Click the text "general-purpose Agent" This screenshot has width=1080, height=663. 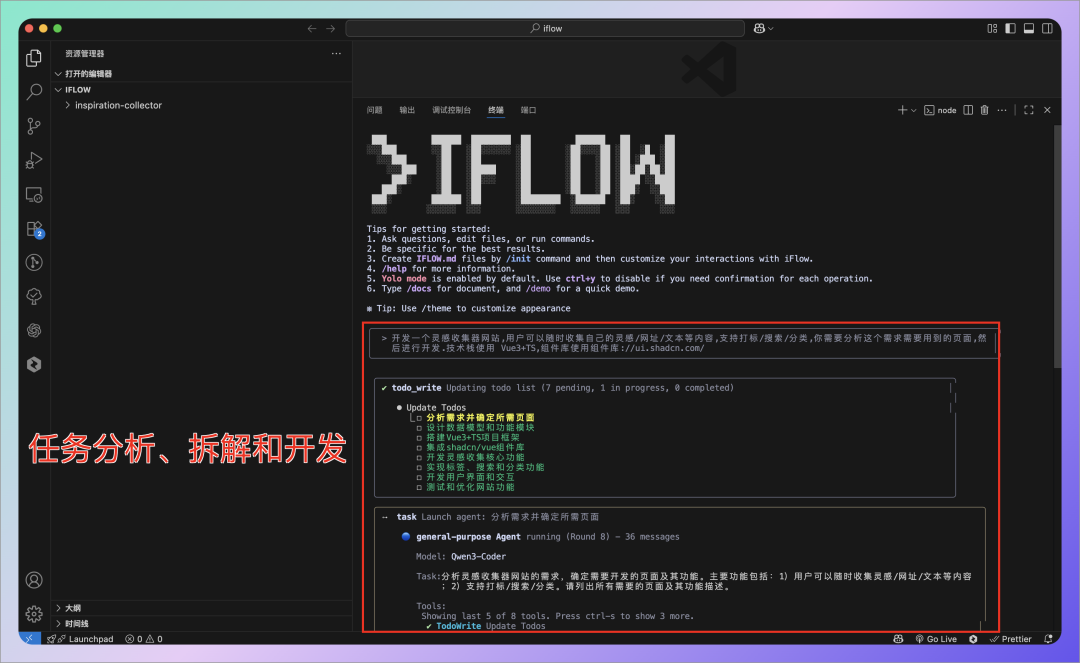[468, 537]
